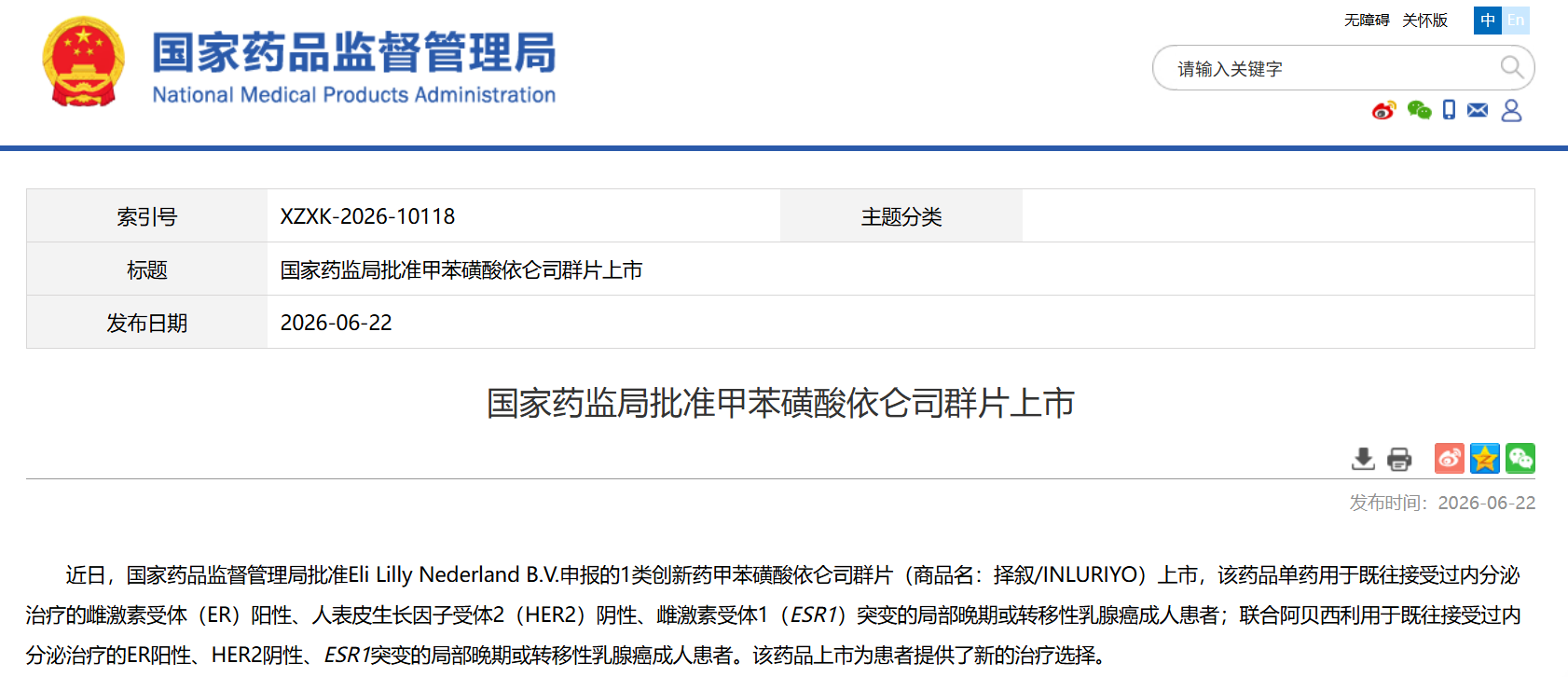This screenshot has width=1568, height=677.
Task: Share article to Weibo red icon
Action: [1450, 458]
